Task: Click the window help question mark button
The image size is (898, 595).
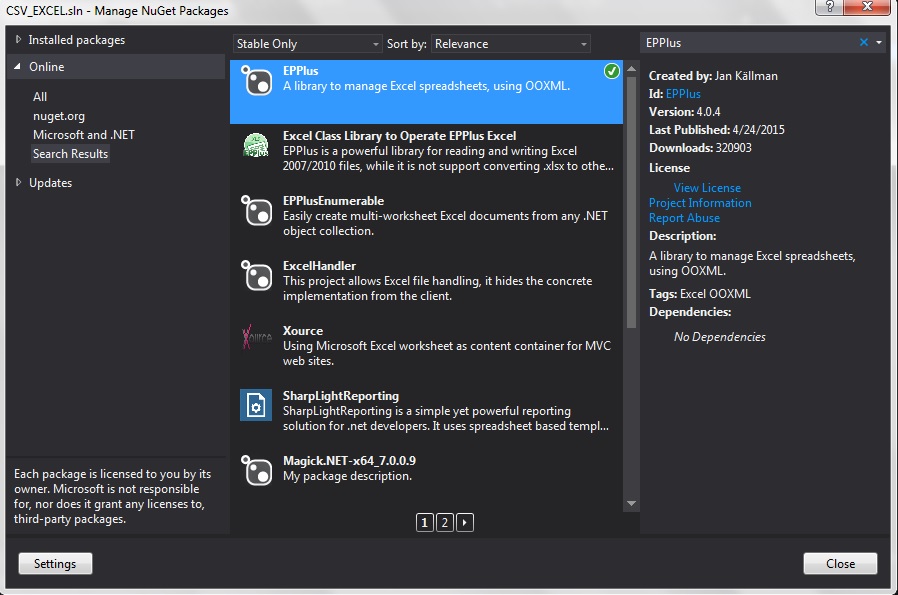Action: click(x=830, y=7)
